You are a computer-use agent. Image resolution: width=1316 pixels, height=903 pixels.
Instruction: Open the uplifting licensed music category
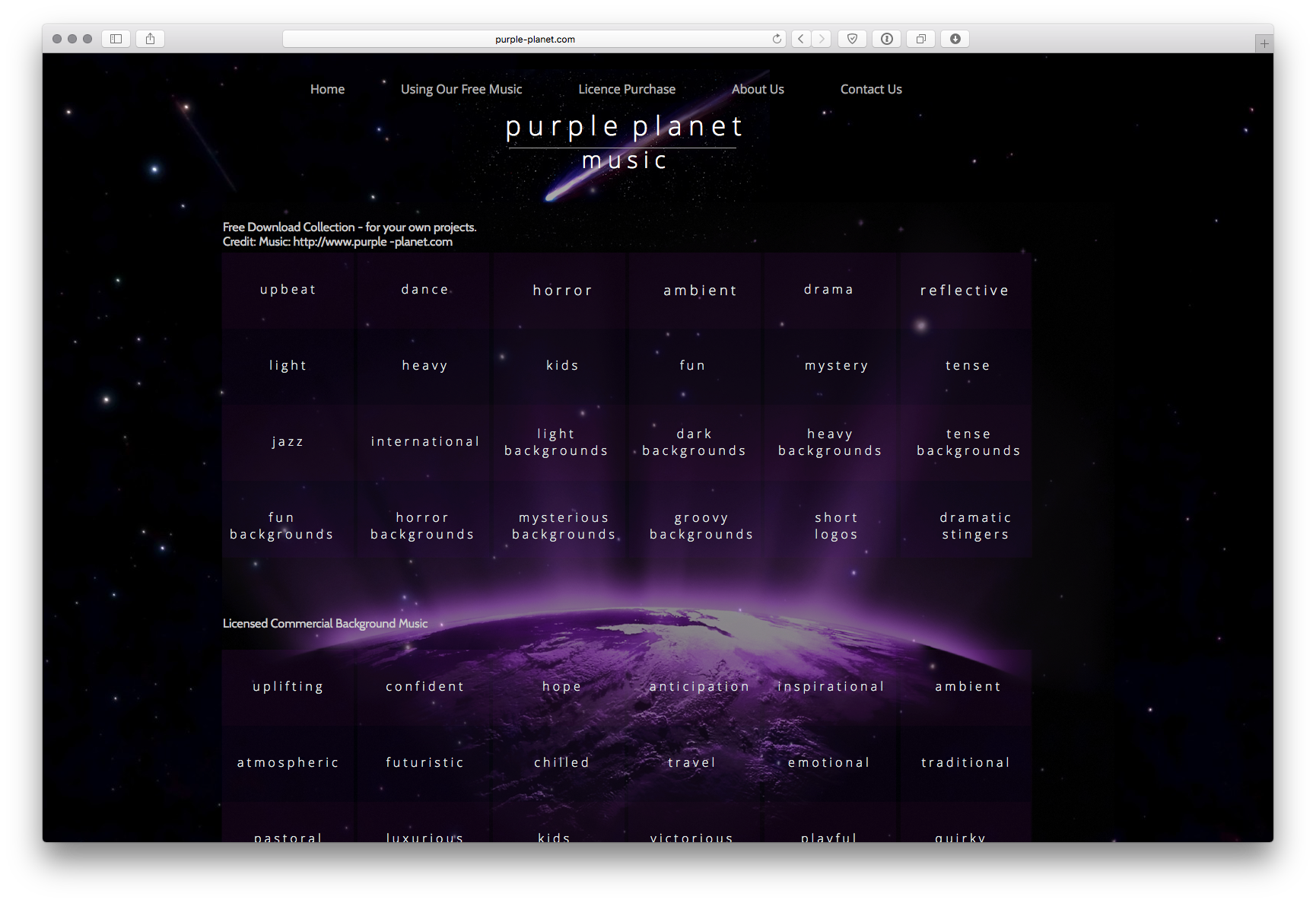288,687
